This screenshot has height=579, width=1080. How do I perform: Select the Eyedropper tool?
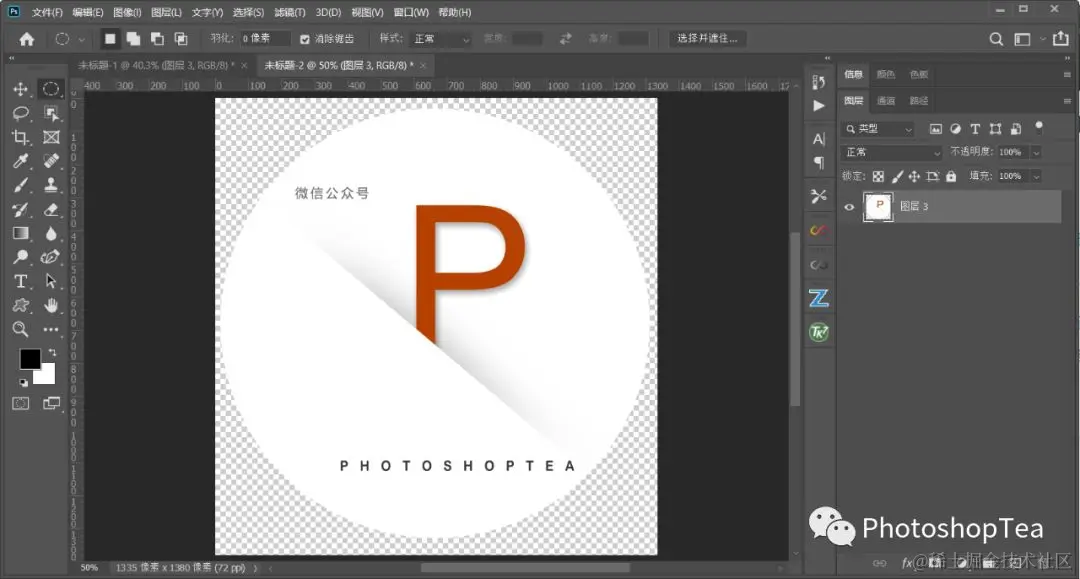[21, 161]
